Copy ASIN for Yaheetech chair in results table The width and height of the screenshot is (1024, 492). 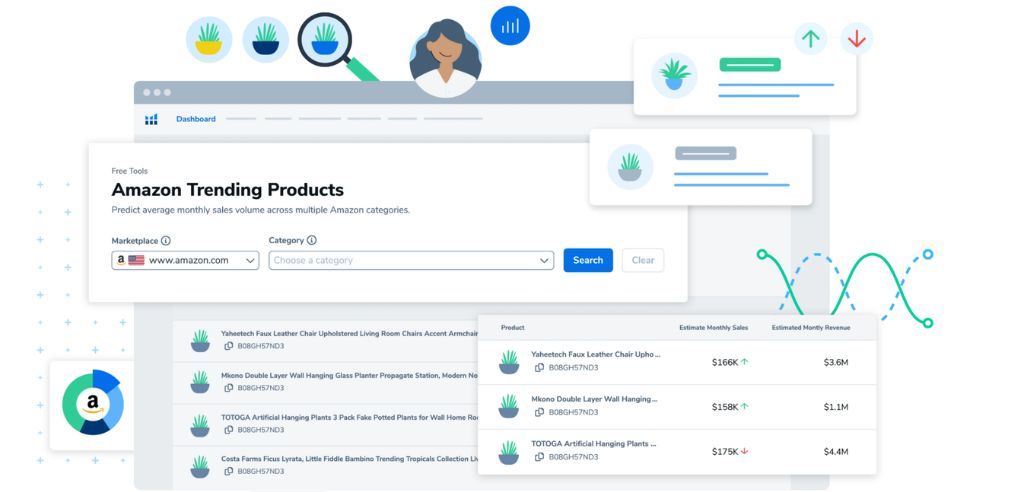539,368
